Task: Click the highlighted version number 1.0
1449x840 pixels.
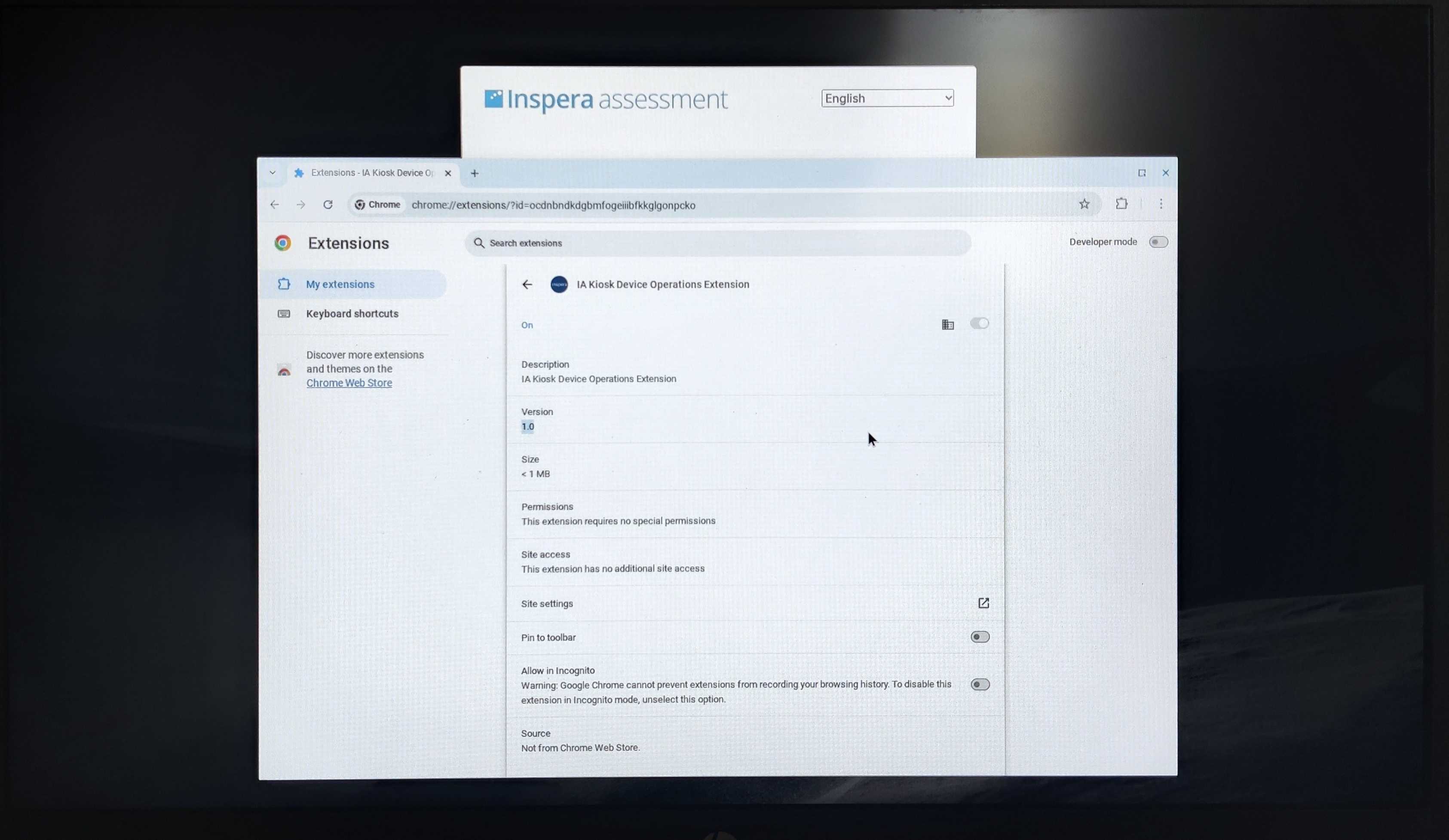Action: (x=527, y=427)
